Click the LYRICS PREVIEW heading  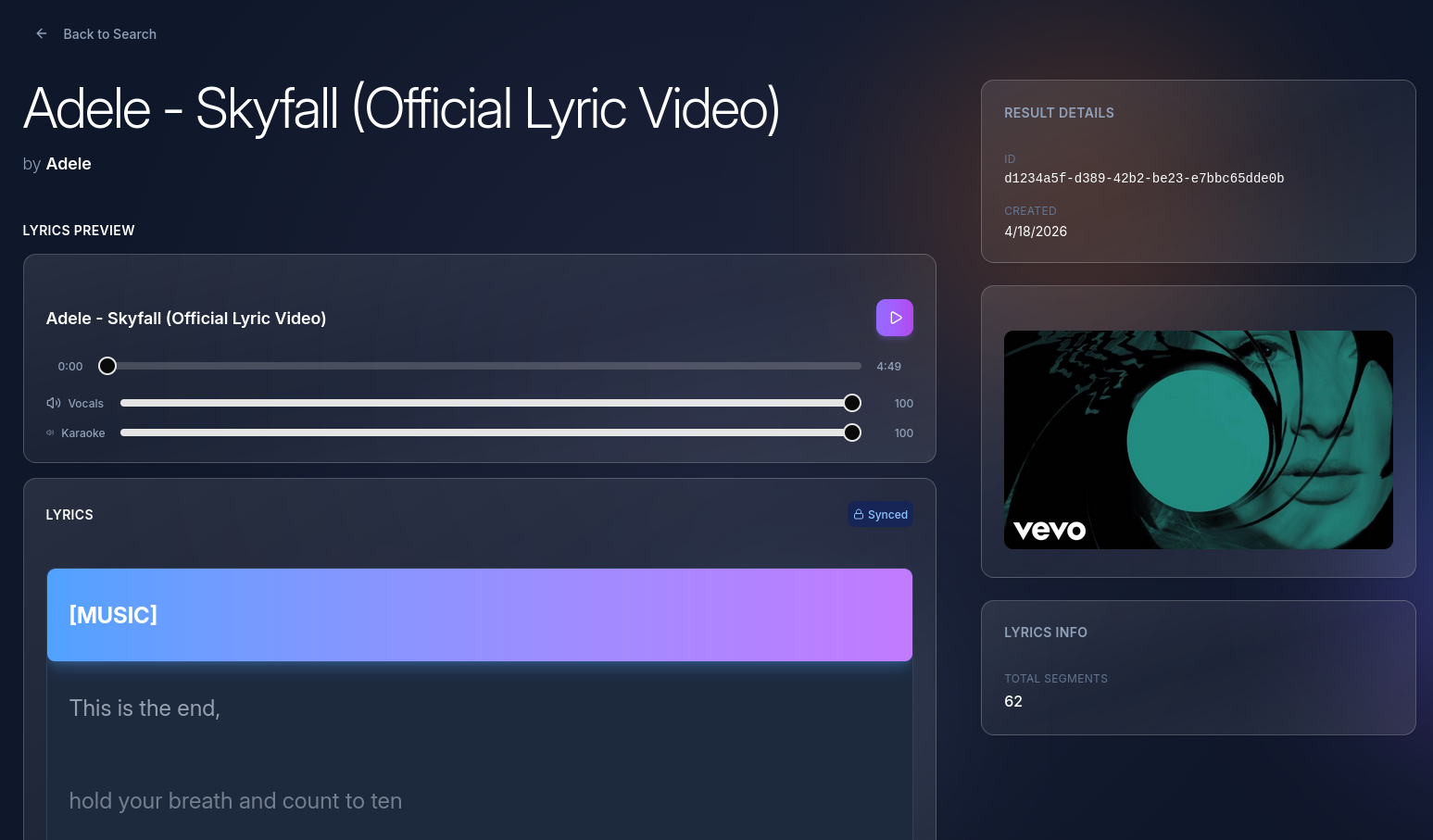tap(79, 231)
